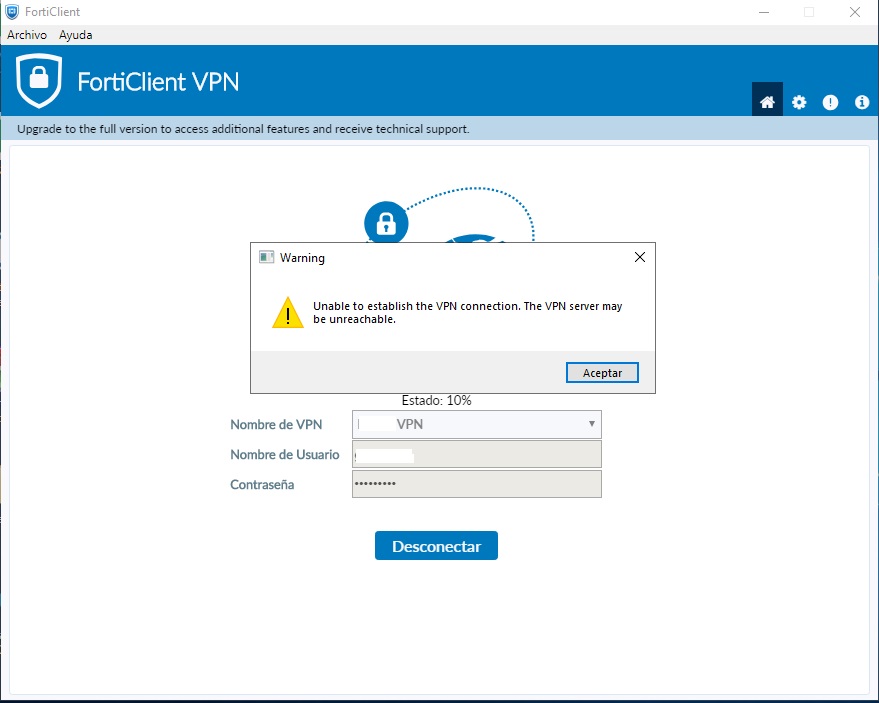Click the VPN dropdown arrow
Image resolution: width=879 pixels, height=703 pixels.
[x=591, y=424]
